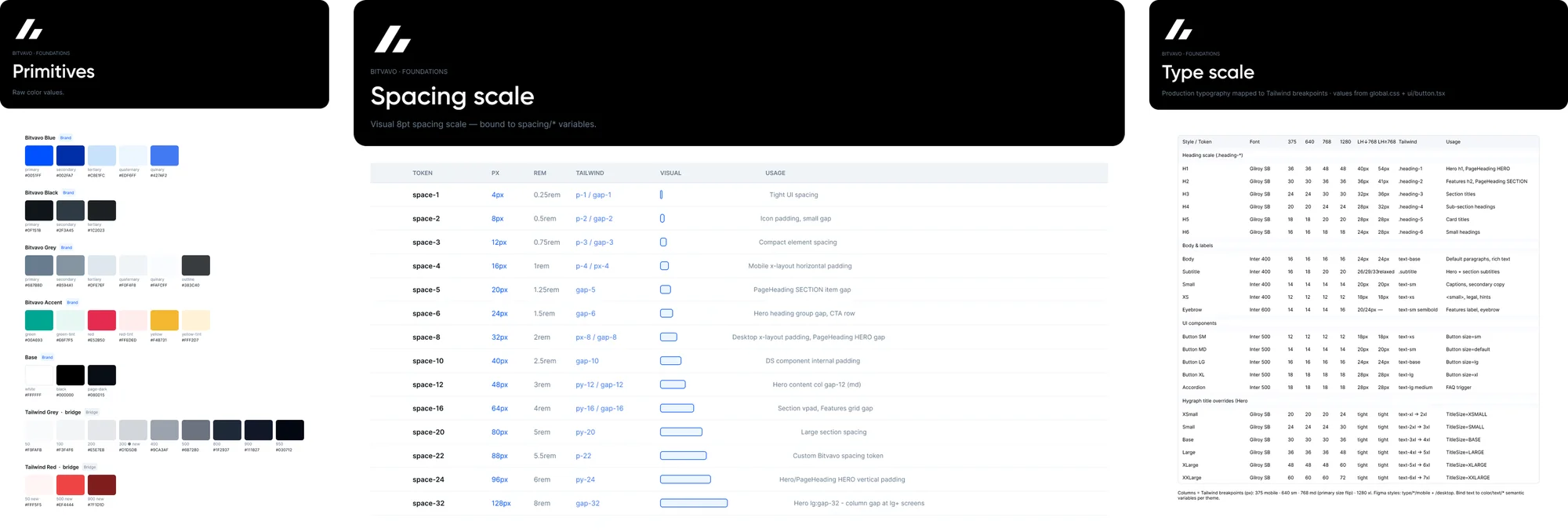Screen dimensions: 1568x532
Task: Click the 'Tight UI spacing' usage text
Action: point(793,195)
